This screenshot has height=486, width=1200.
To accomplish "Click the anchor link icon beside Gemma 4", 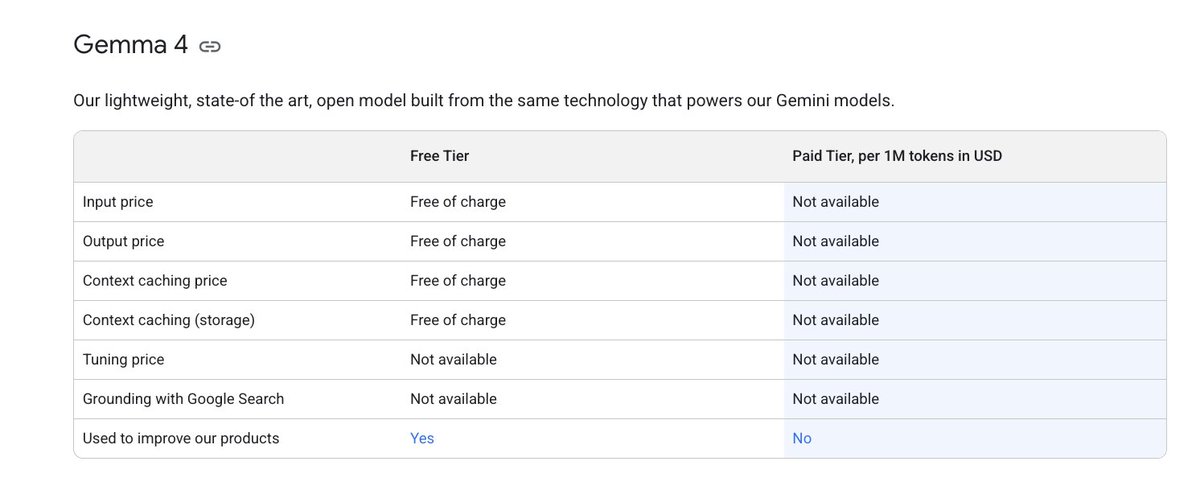I will click(x=210, y=46).
